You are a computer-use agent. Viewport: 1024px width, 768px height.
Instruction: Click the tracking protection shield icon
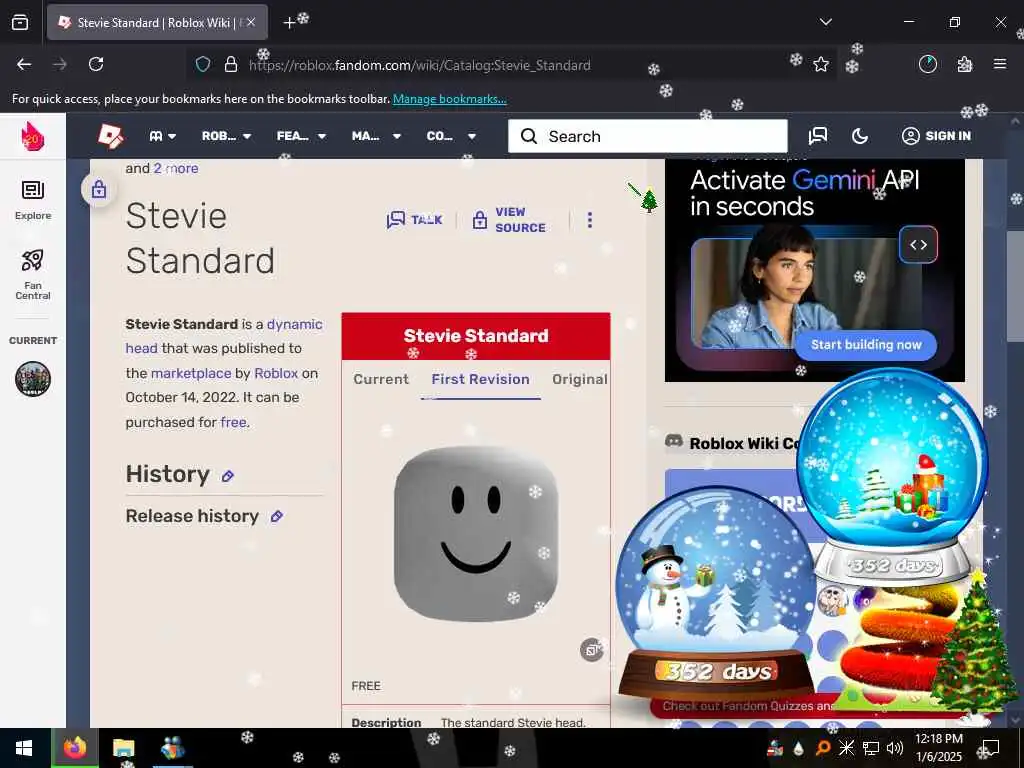point(203,65)
